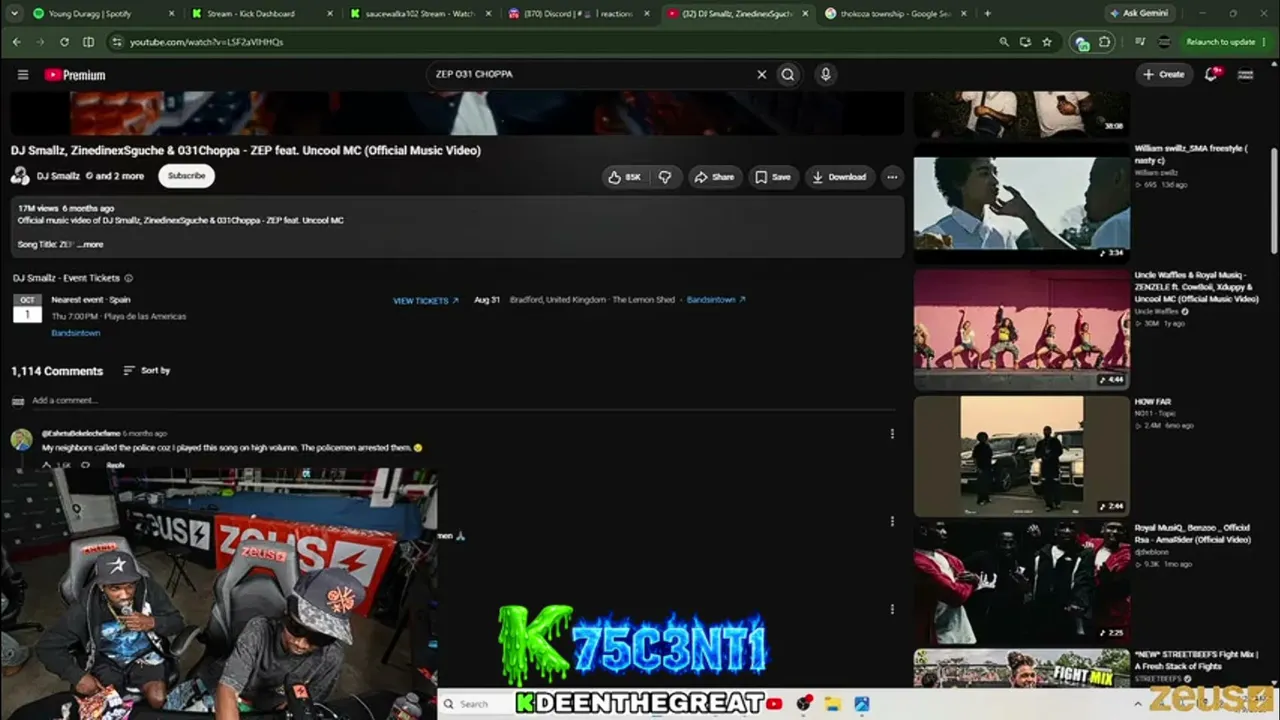Open YouTube notifications bell
Viewport: 1280px width, 720px height.
[1212, 74]
